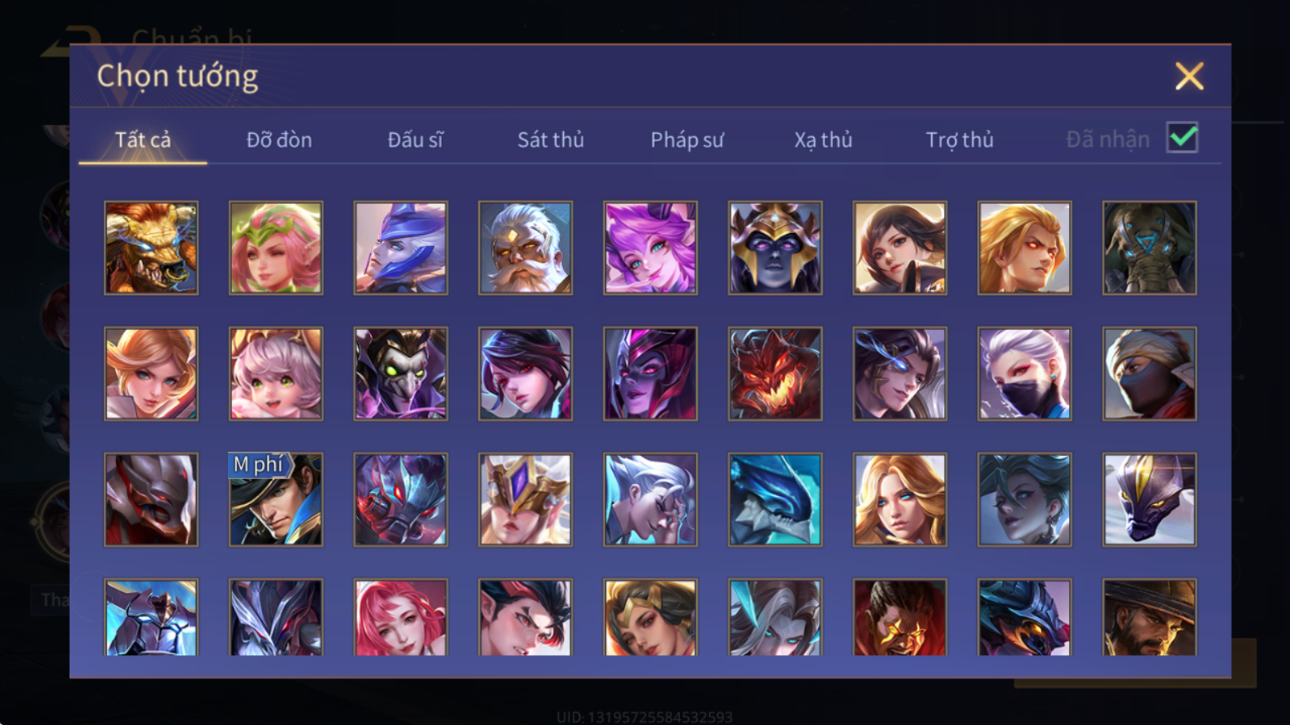Select the Tất cả tab
This screenshot has width=1290, height=725.
point(143,140)
